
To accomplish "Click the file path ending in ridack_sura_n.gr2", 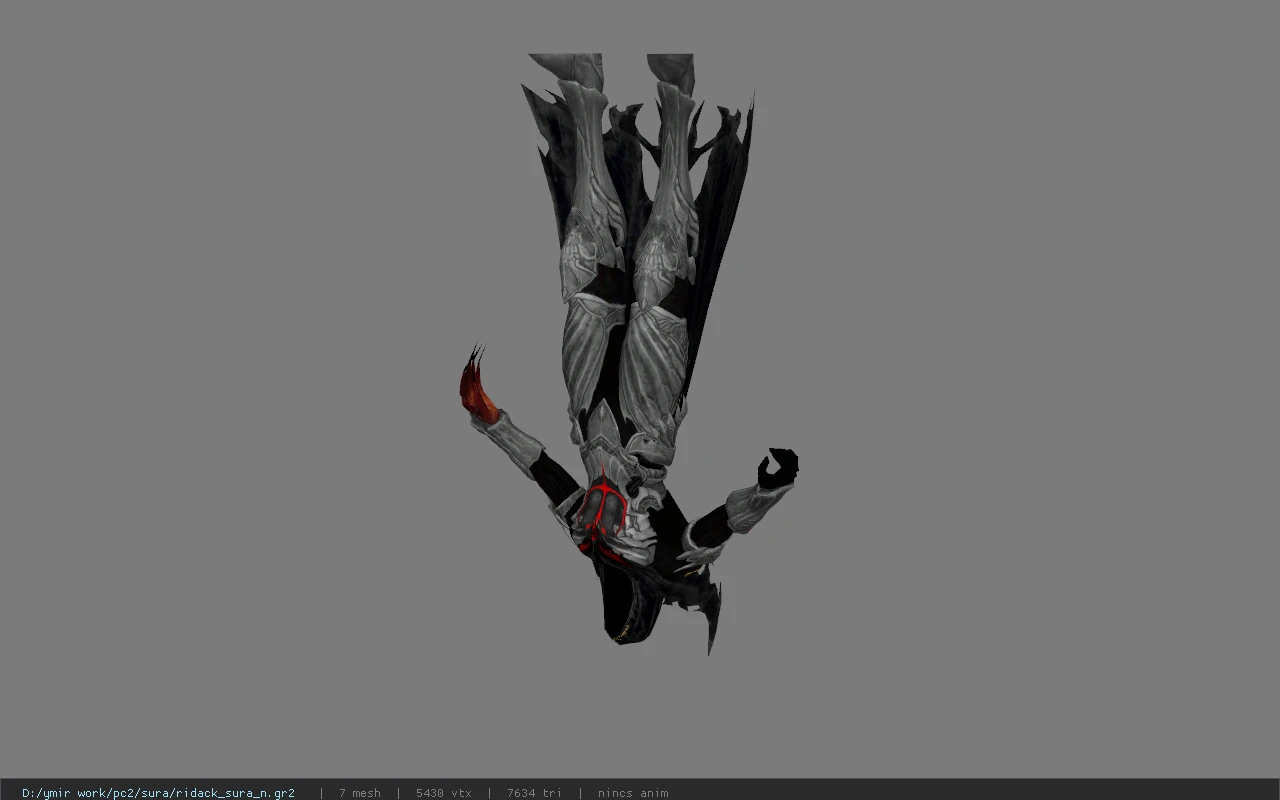I will (x=158, y=793).
